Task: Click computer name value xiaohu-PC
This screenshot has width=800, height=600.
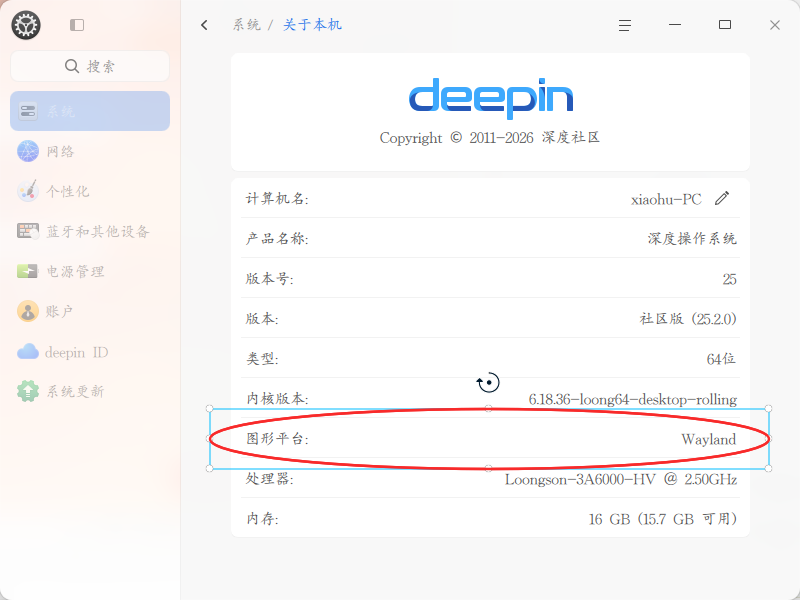Action: click(x=666, y=199)
